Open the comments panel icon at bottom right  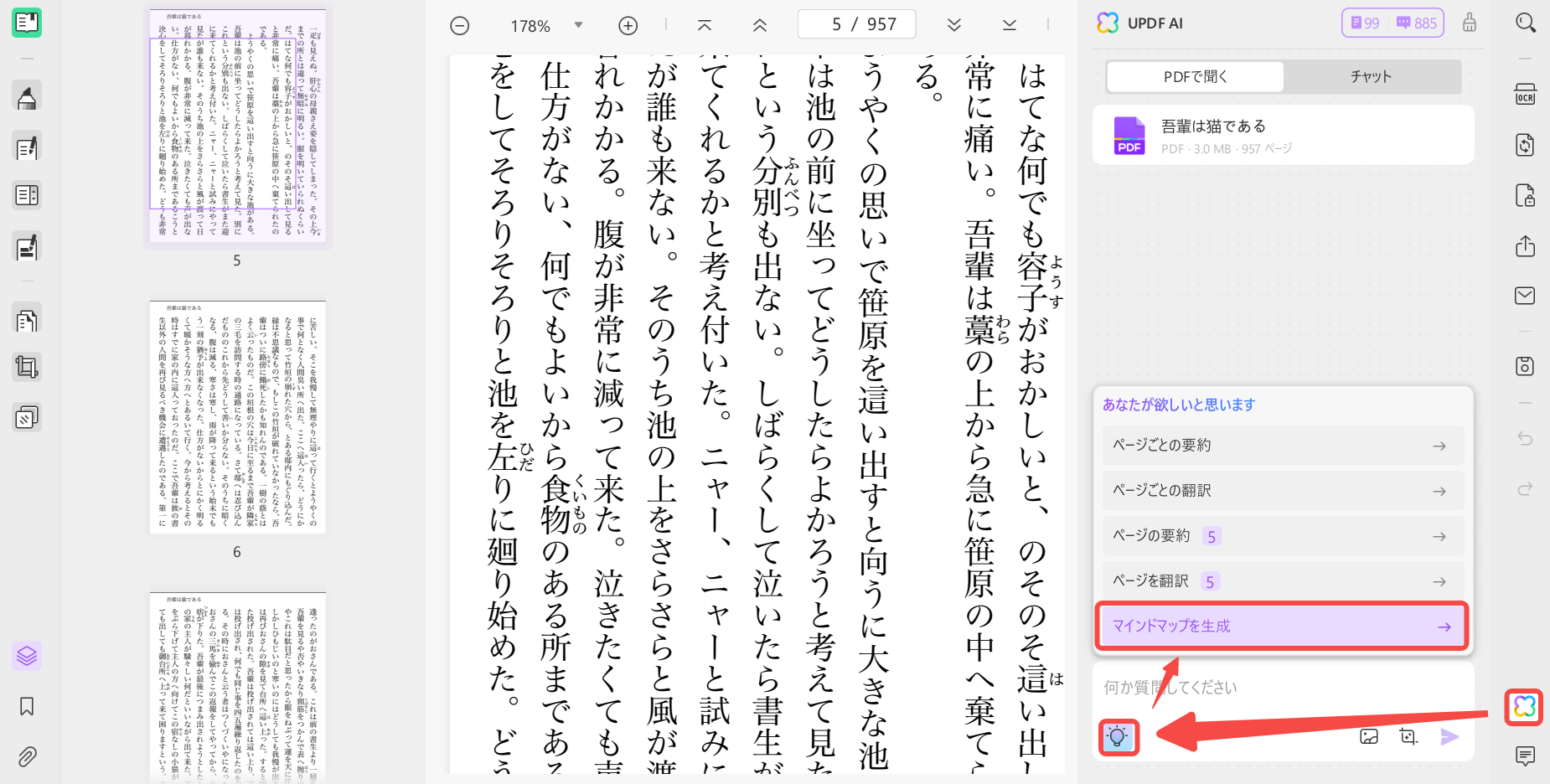(x=1526, y=756)
